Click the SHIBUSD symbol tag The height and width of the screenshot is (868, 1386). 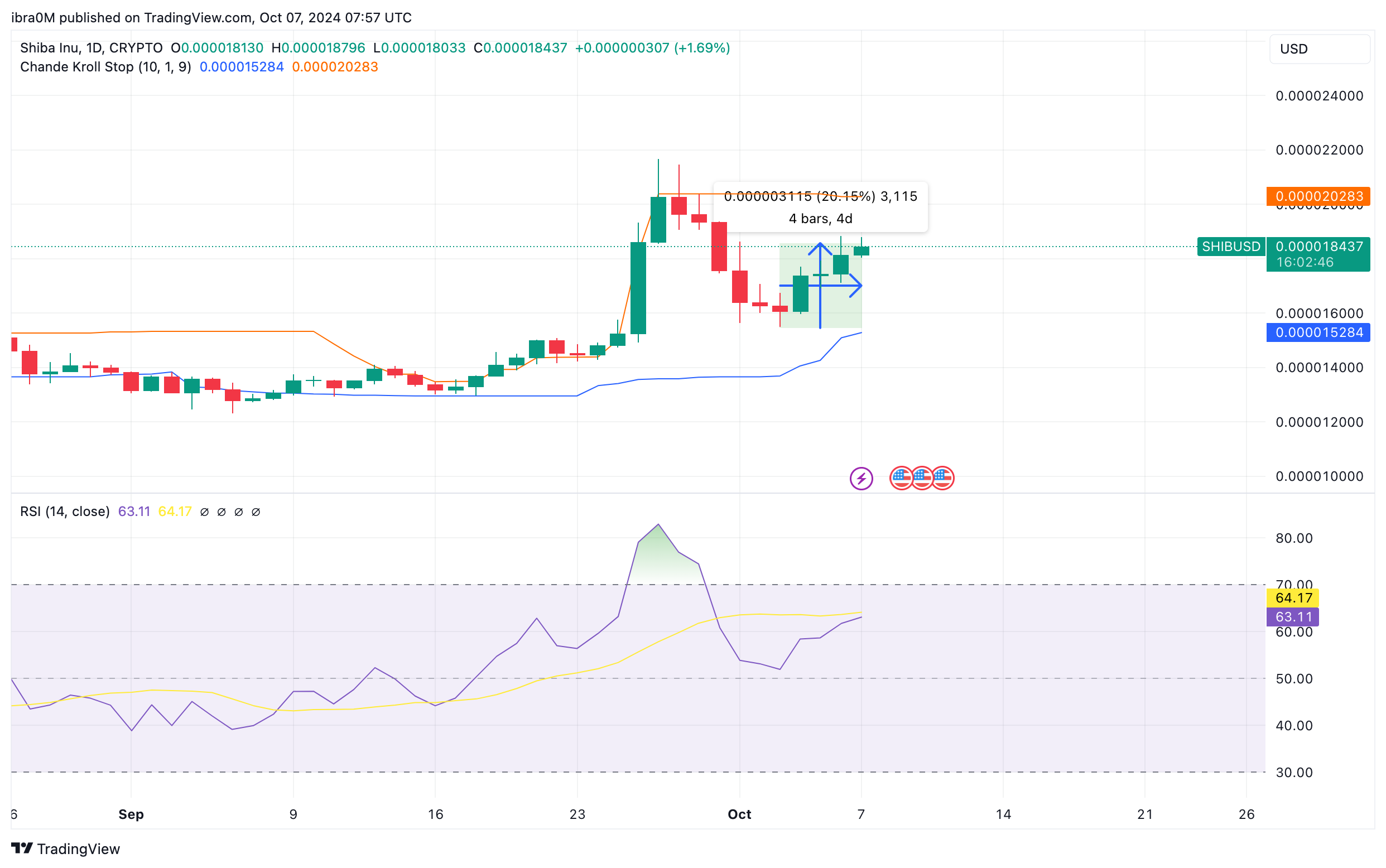(x=1231, y=246)
